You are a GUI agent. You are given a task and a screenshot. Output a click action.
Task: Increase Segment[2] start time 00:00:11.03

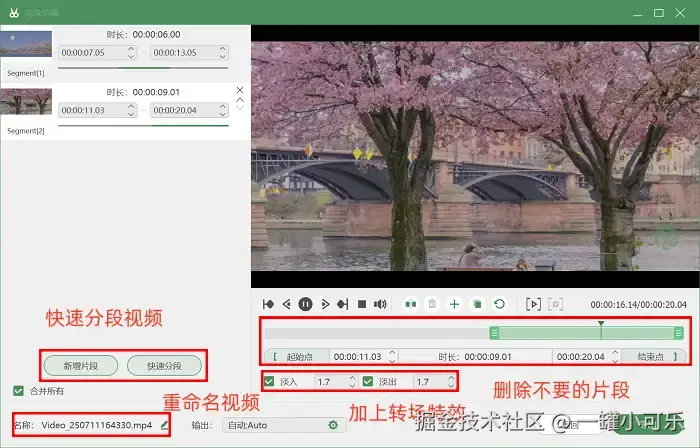click(x=131, y=106)
